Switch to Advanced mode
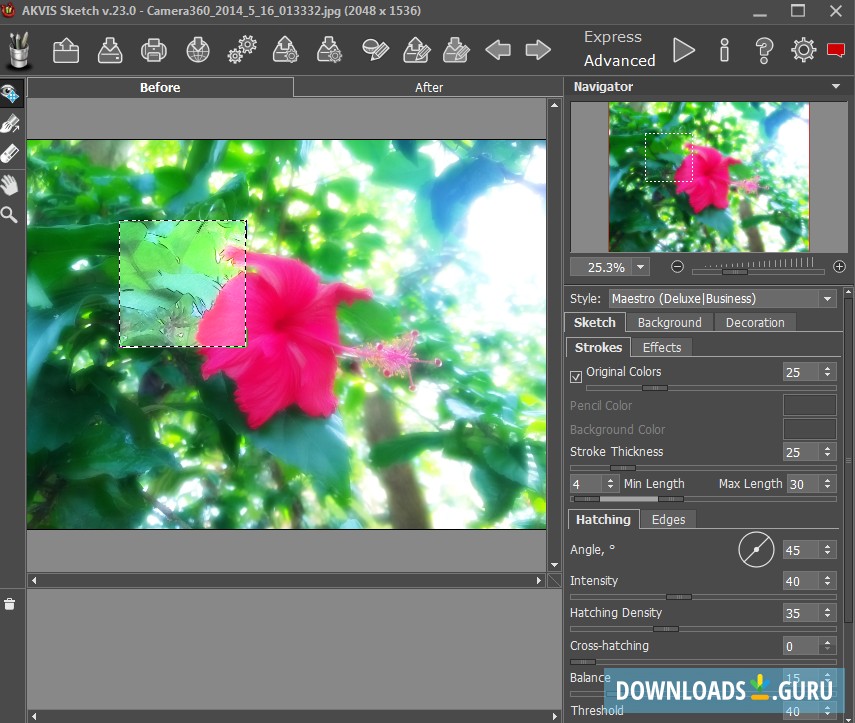This screenshot has width=855, height=723. (x=619, y=61)
